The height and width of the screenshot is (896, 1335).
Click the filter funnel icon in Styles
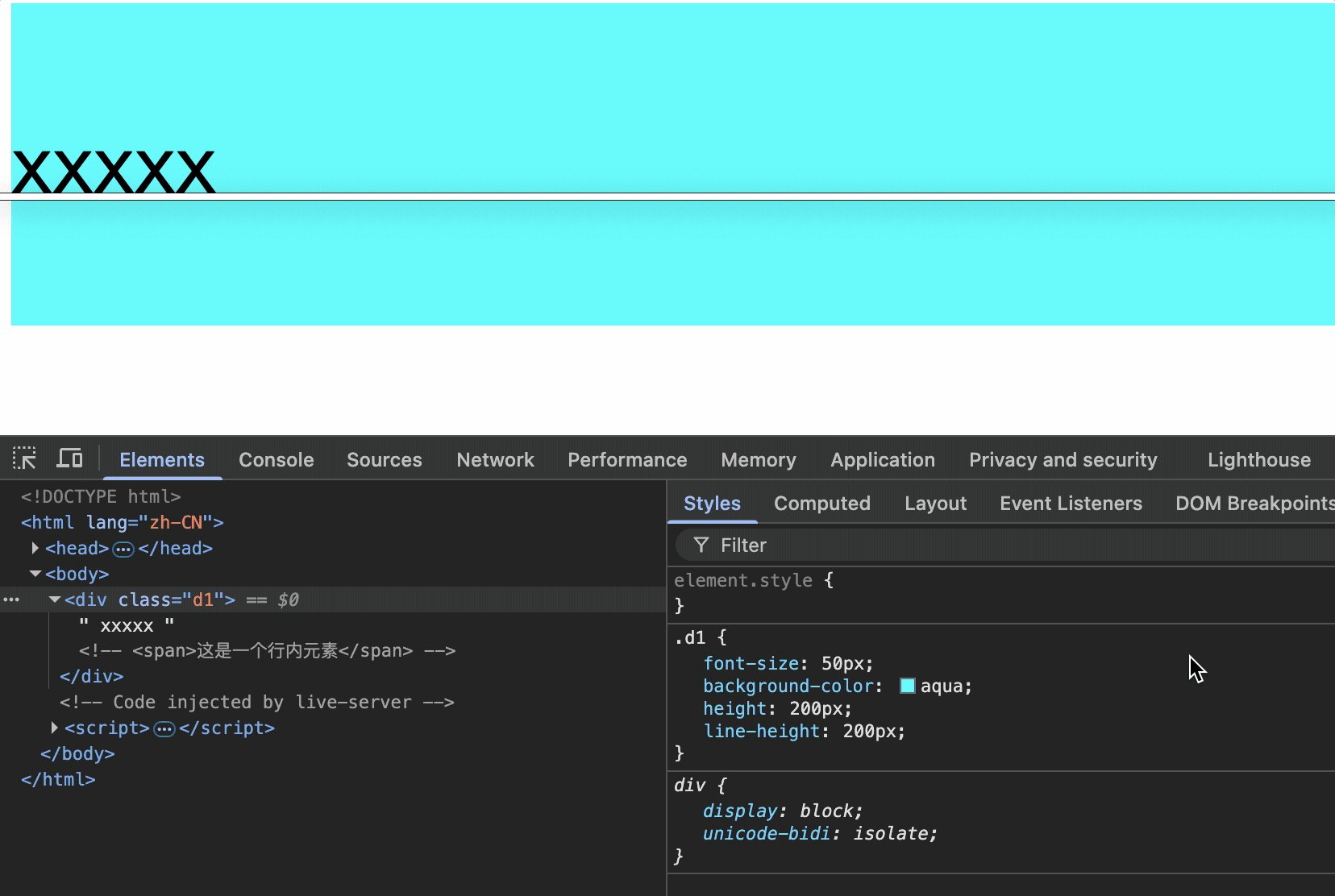coord(701,545)
